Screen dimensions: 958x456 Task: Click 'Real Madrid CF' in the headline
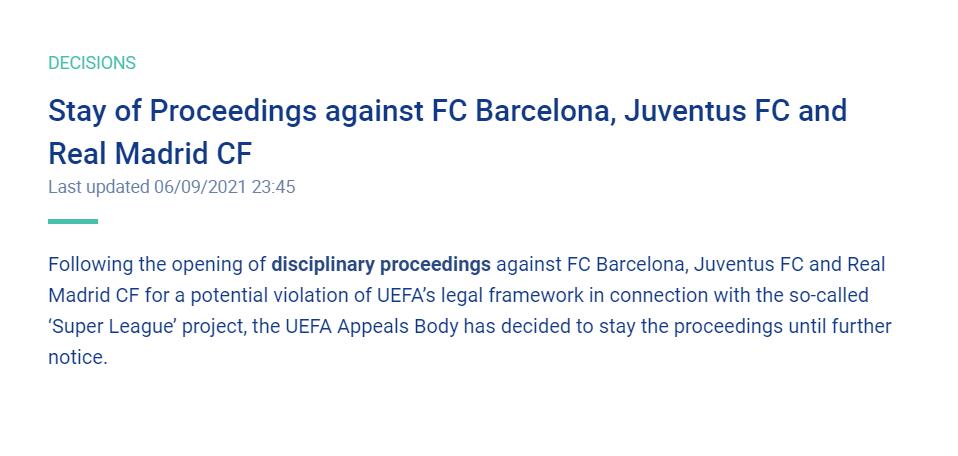pyautogui.click(x=150, y=154)
